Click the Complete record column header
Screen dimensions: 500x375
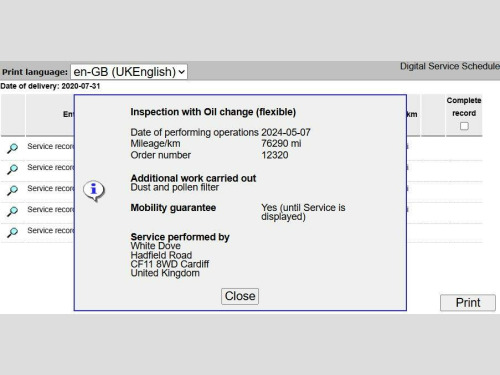(x=464, y=107)
